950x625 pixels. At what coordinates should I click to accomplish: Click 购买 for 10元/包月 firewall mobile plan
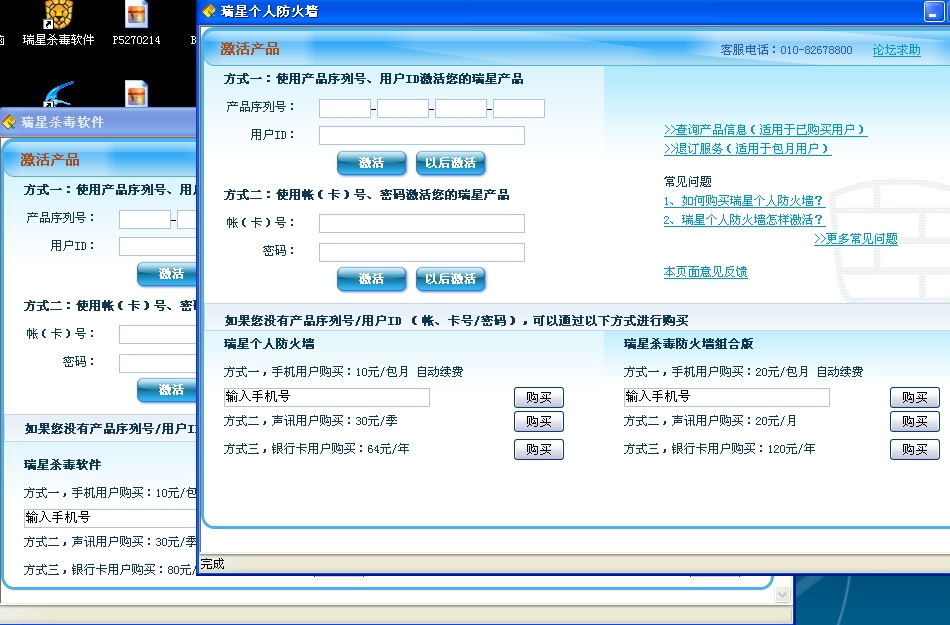click(539, 397)
